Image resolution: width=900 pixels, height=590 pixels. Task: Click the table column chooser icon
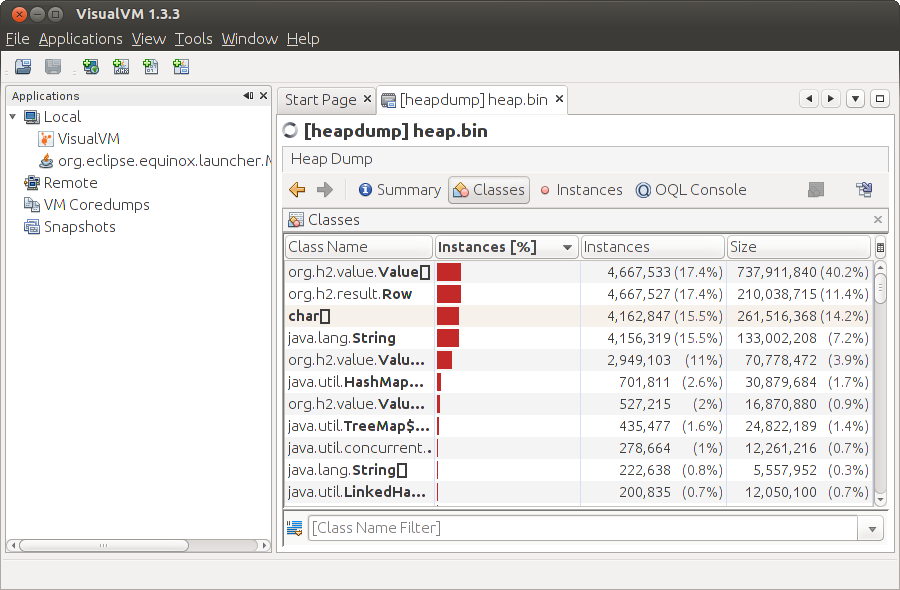[880, 248]
